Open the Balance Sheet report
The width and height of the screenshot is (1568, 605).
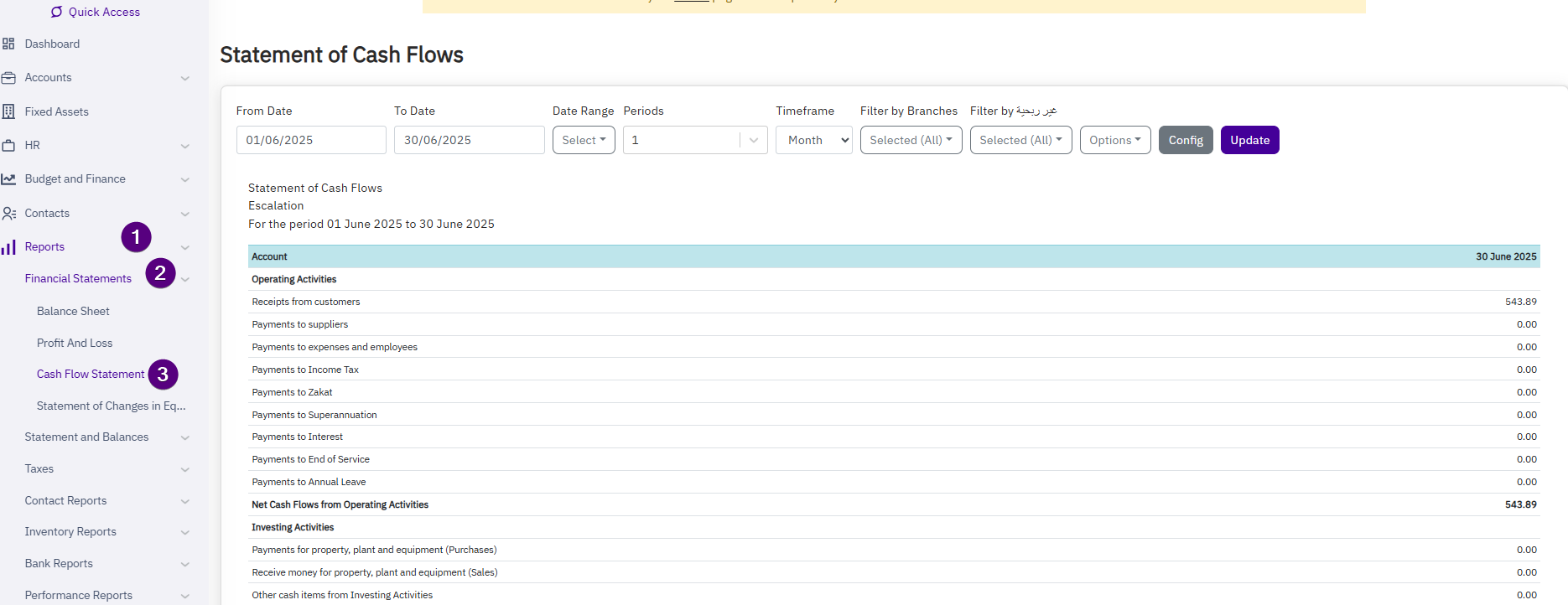click(73, 311)
